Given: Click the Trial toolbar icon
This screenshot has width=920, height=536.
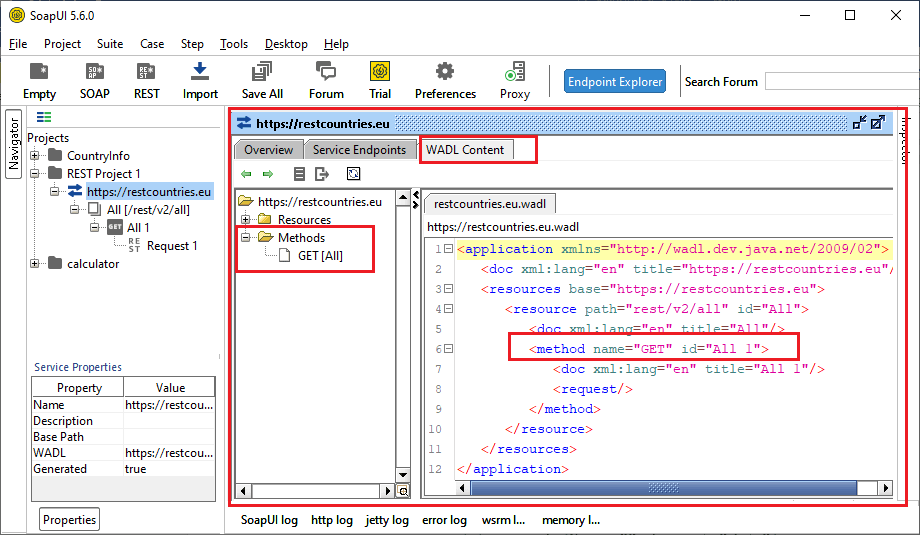Looking at the screenshot, I should coord(380,72).
